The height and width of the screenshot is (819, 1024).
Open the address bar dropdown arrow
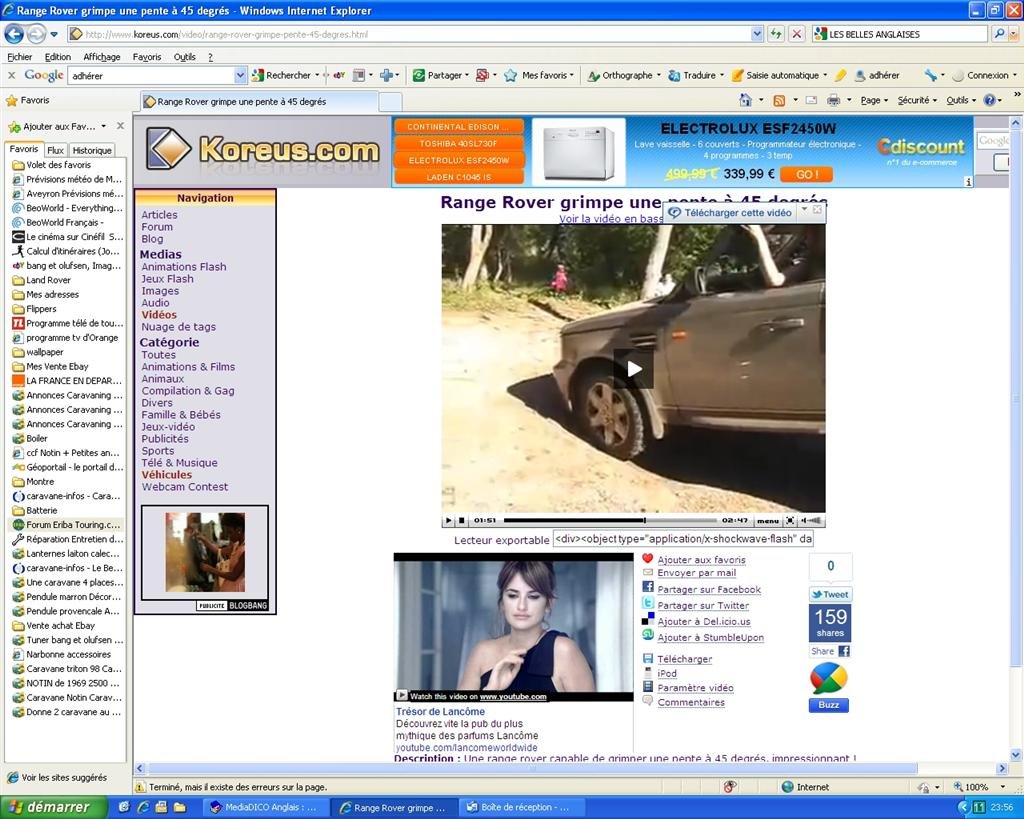757,34
